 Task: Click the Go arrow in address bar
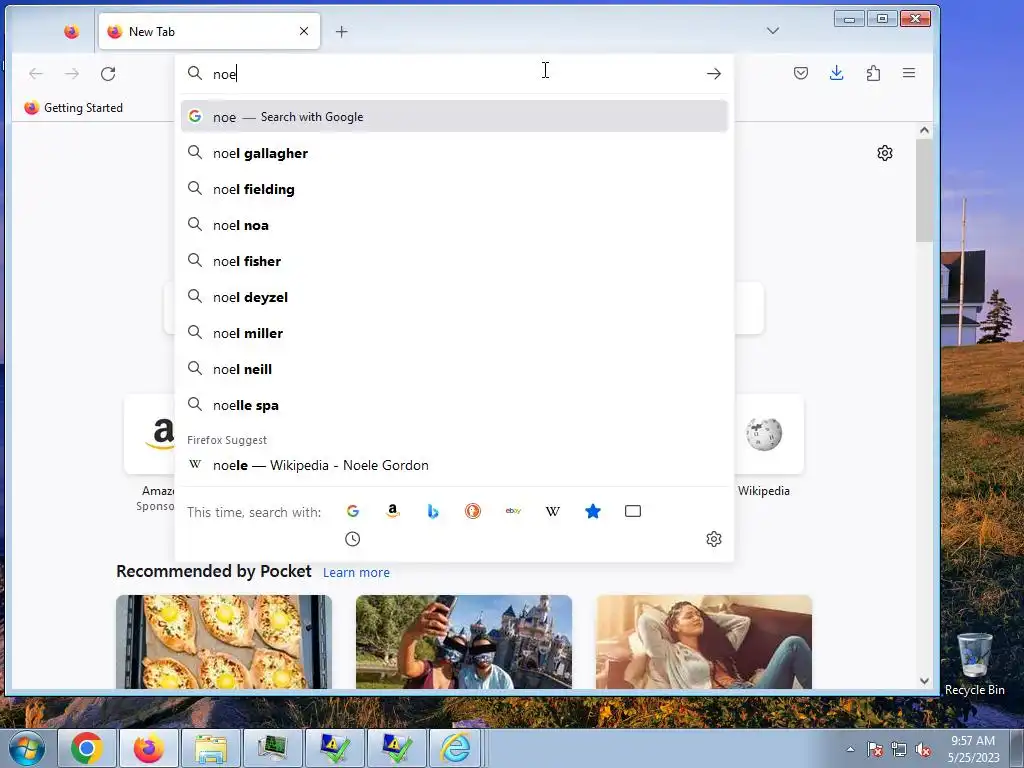point(714,74)
